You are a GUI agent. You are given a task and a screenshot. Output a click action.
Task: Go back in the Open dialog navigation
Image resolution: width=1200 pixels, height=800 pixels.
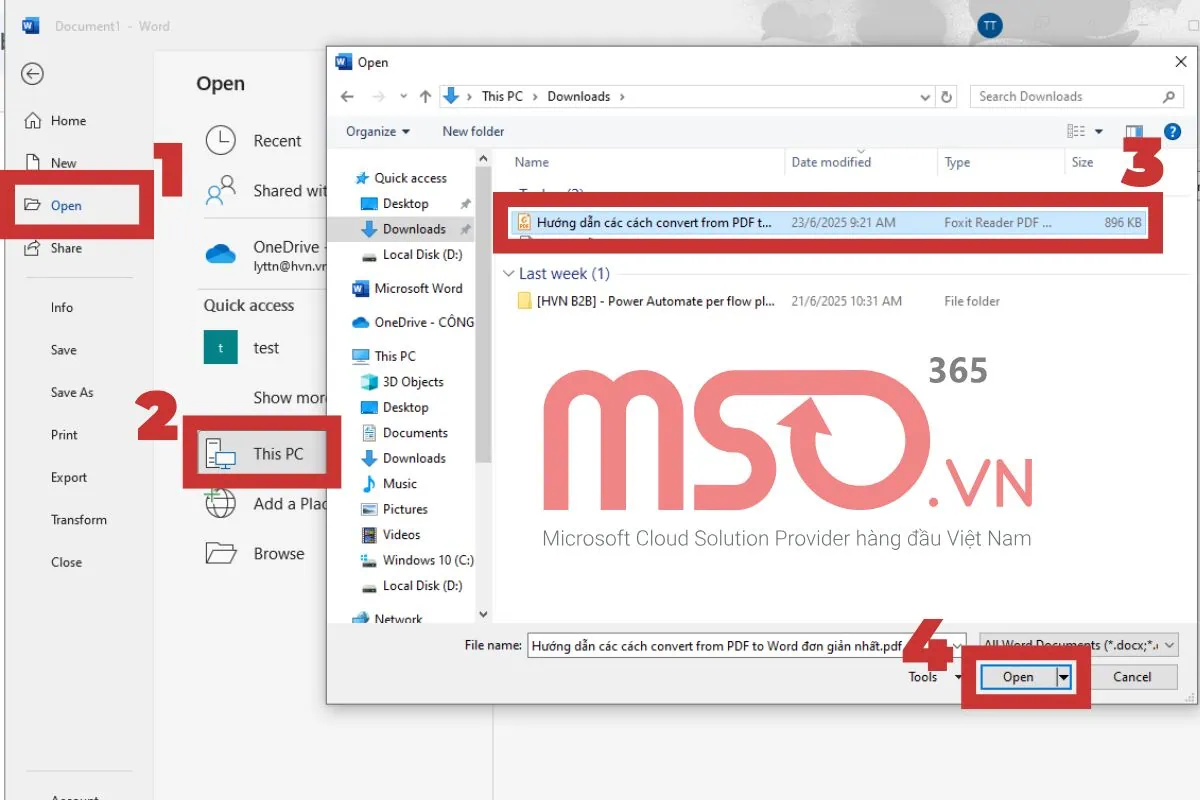[x=348, y=97]
